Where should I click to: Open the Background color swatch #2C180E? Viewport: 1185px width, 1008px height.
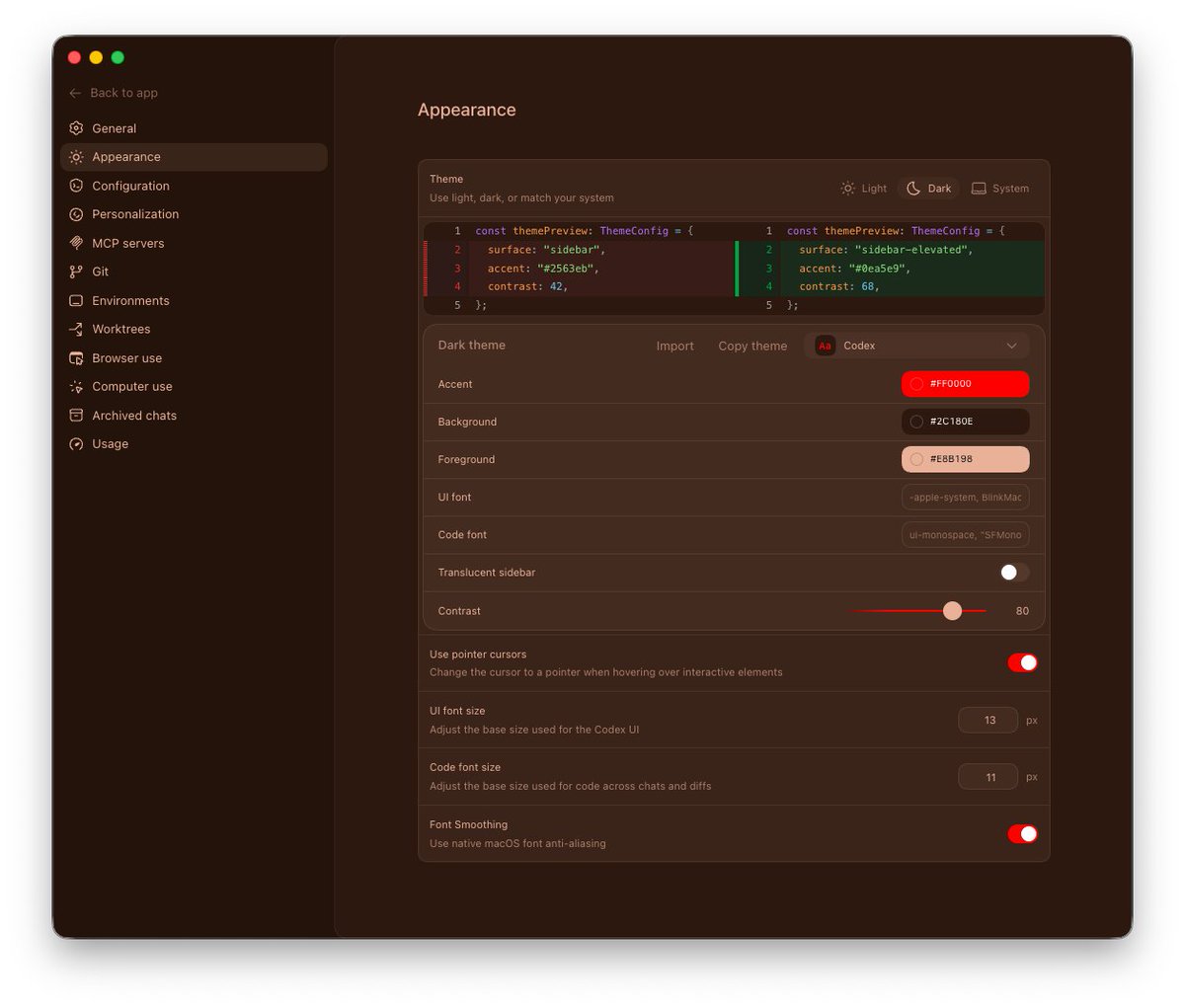pyautogui.click(x=965, y=422)
